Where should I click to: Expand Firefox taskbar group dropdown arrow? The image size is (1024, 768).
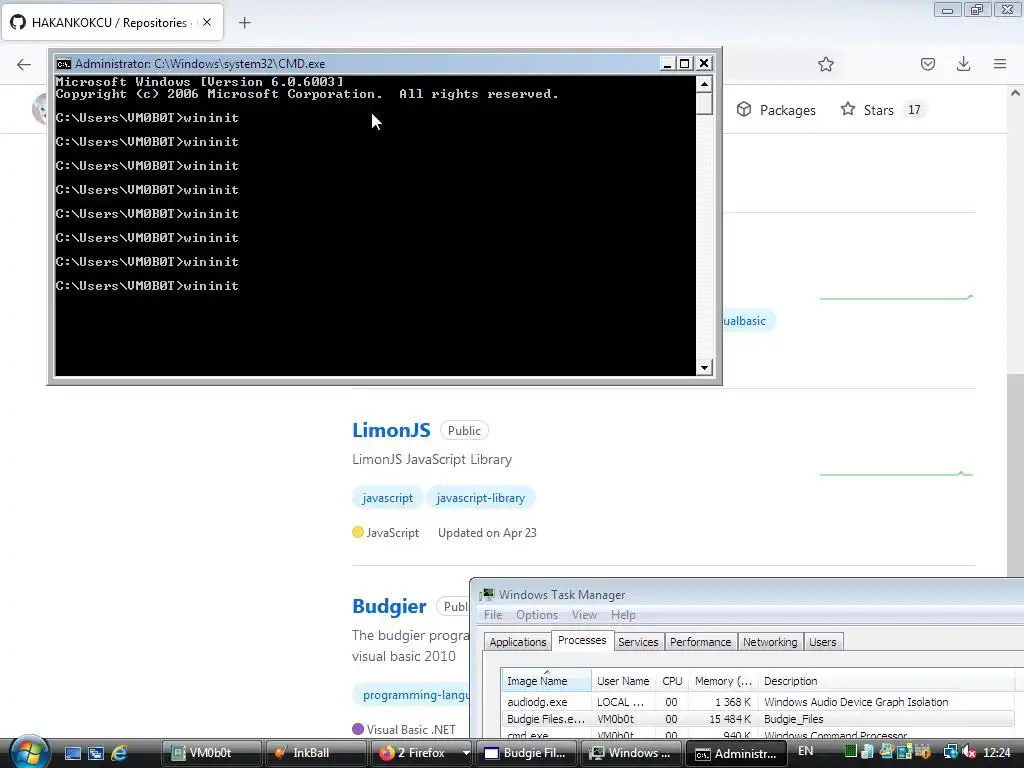466,753
